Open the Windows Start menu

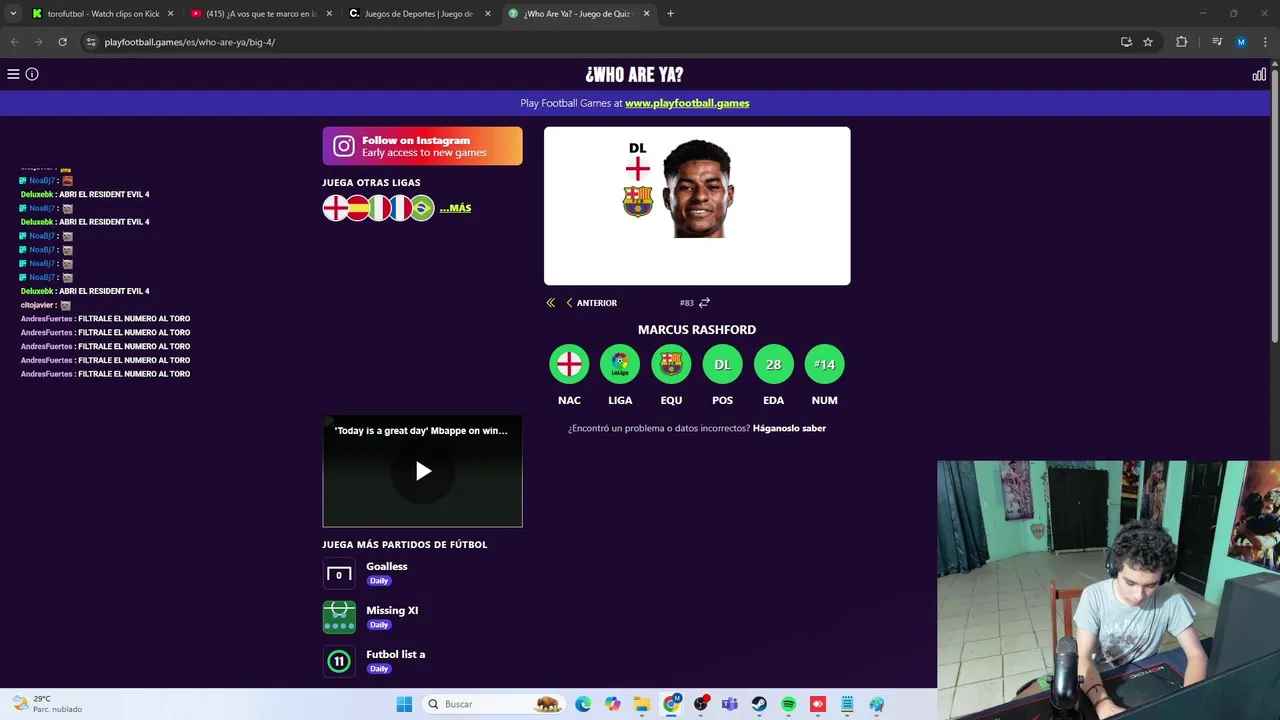(x=404, y=704)
